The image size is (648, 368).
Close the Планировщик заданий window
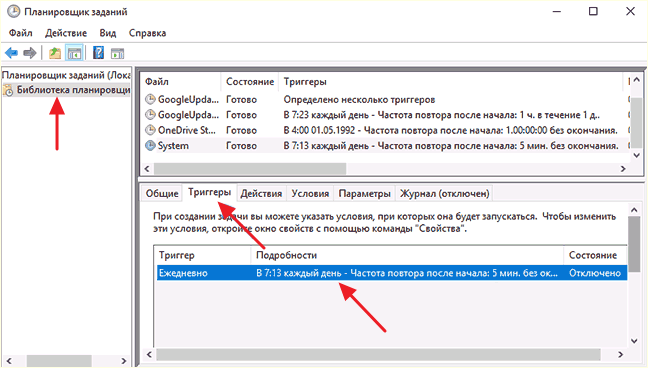coord(630,12)
